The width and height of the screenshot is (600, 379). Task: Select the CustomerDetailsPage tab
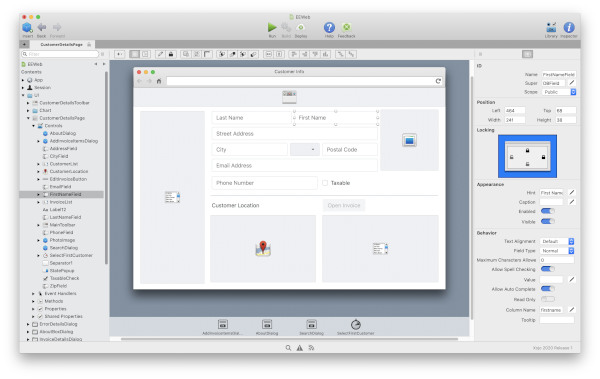[61, 44]
